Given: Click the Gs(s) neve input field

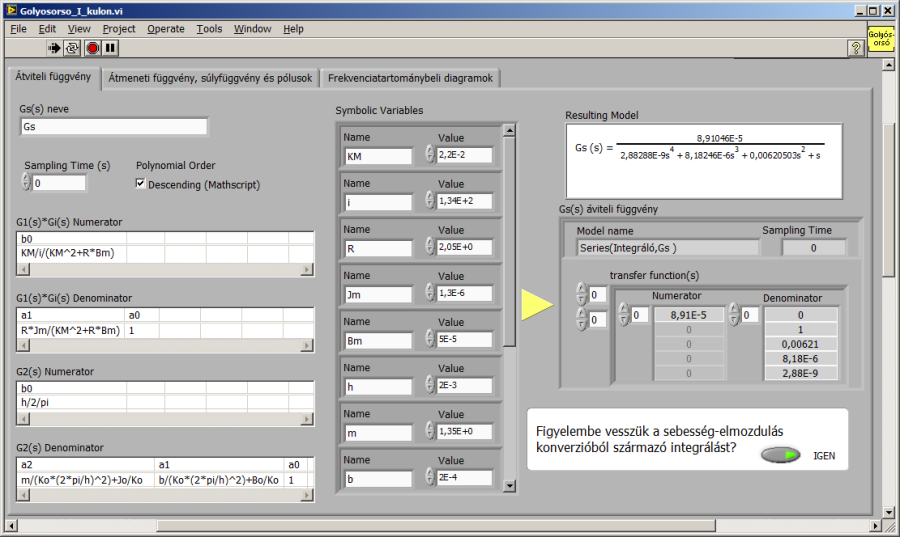Looking at the screenshot, I should click(x=113, y=127).
